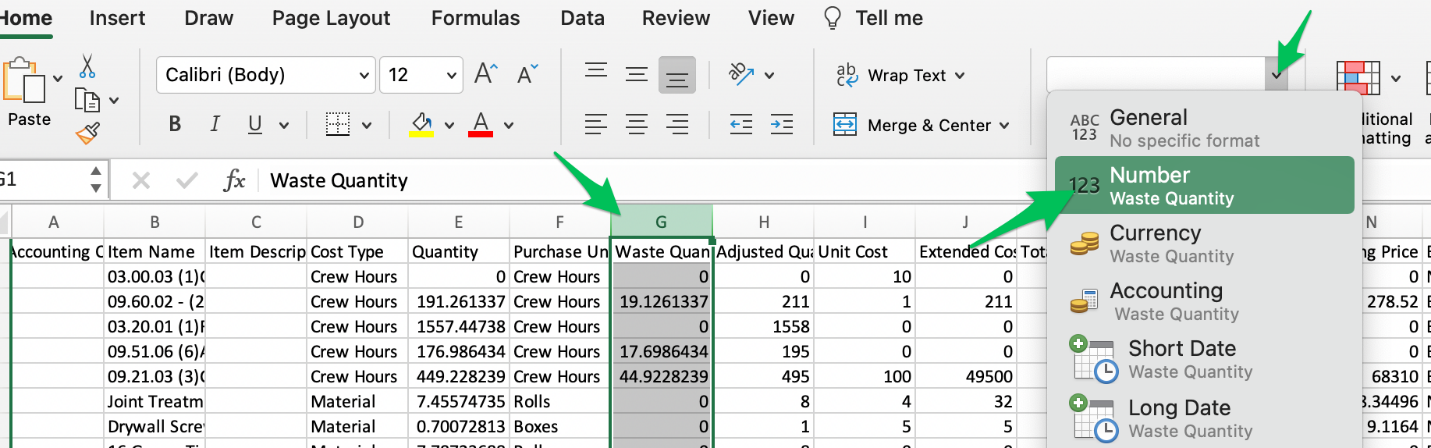Image resolution: width=1431 pixels, height=448 pixels.
Task: Open the underline style dropdown arrow
Action: tap(283, 126)
